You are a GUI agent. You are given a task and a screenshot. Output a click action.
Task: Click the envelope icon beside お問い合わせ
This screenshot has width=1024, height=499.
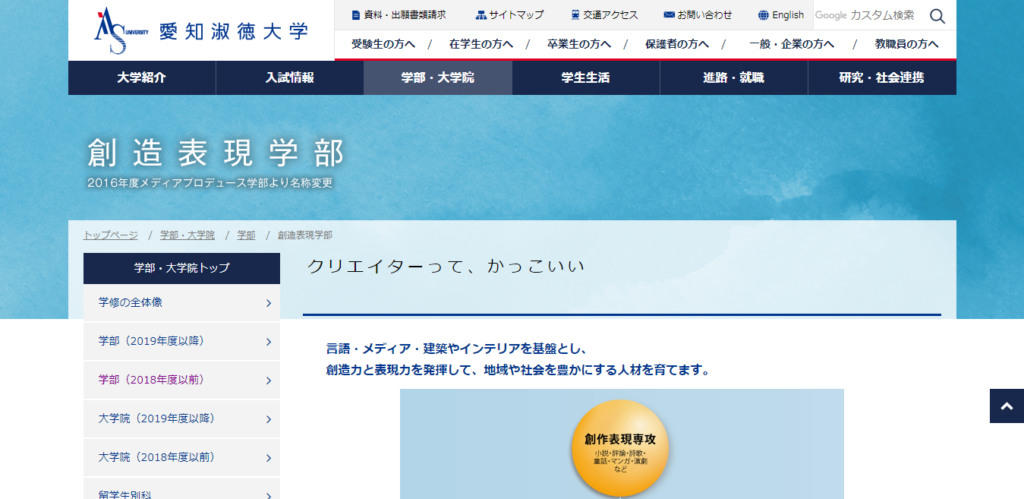[669, 15]
